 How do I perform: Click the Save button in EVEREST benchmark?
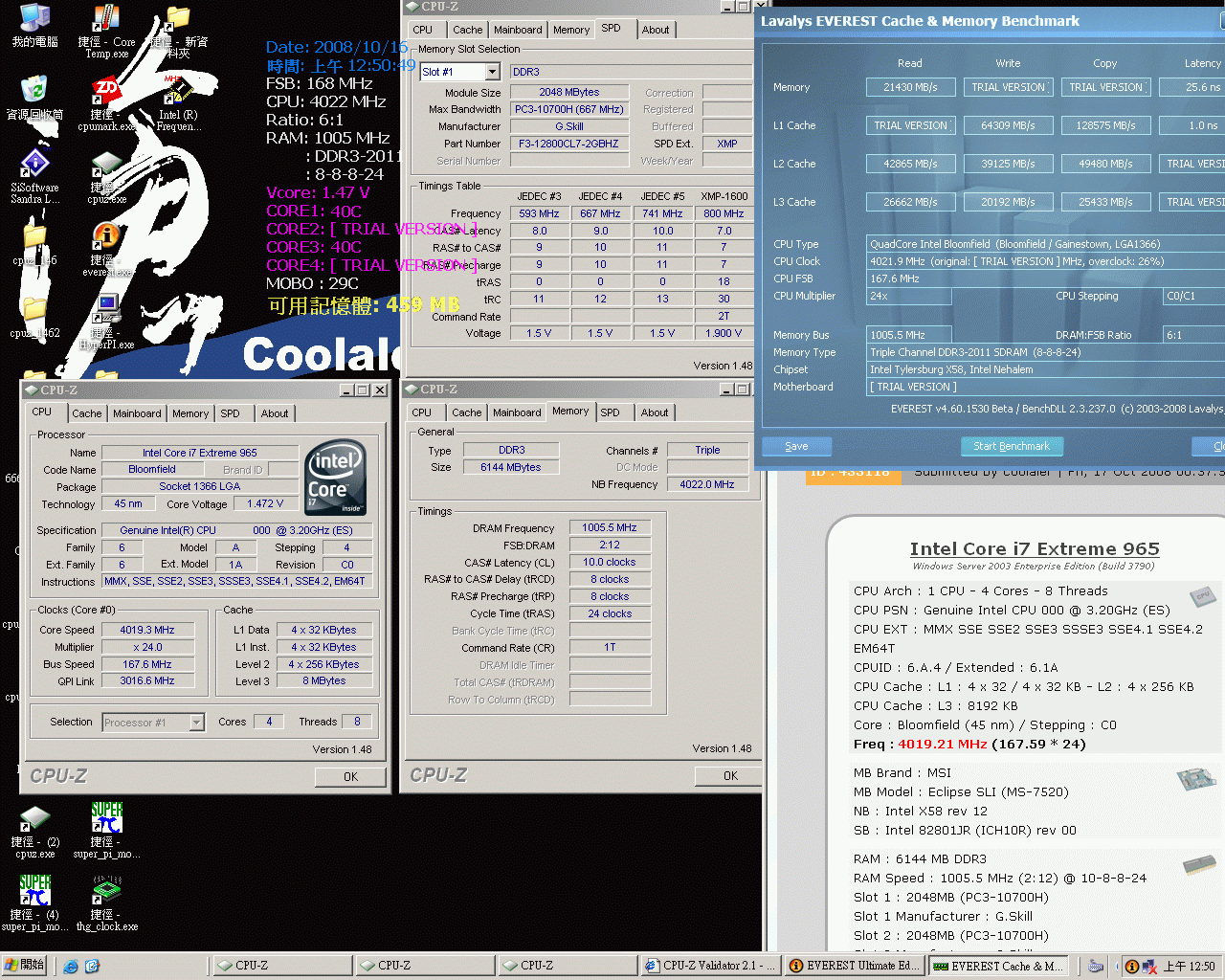pyautogui.click(x=796, y=446)
